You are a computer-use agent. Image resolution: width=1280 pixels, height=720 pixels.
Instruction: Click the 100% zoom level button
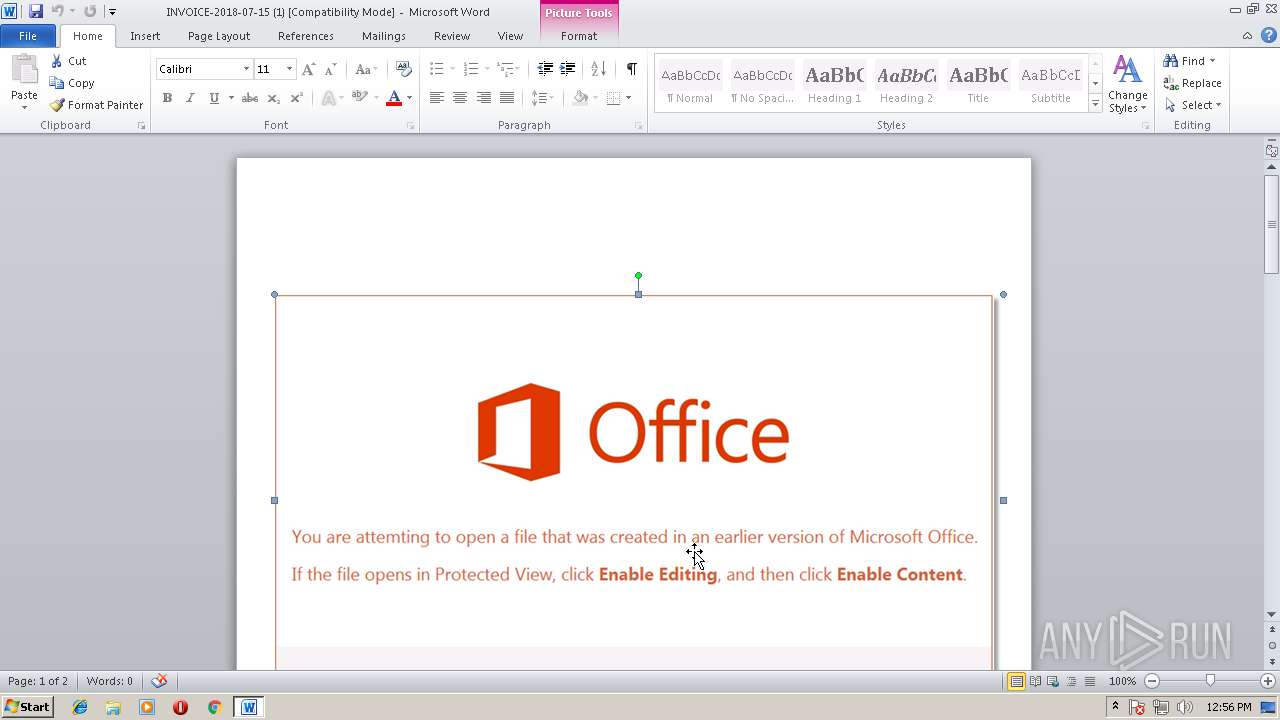(x=1122, y=681)
